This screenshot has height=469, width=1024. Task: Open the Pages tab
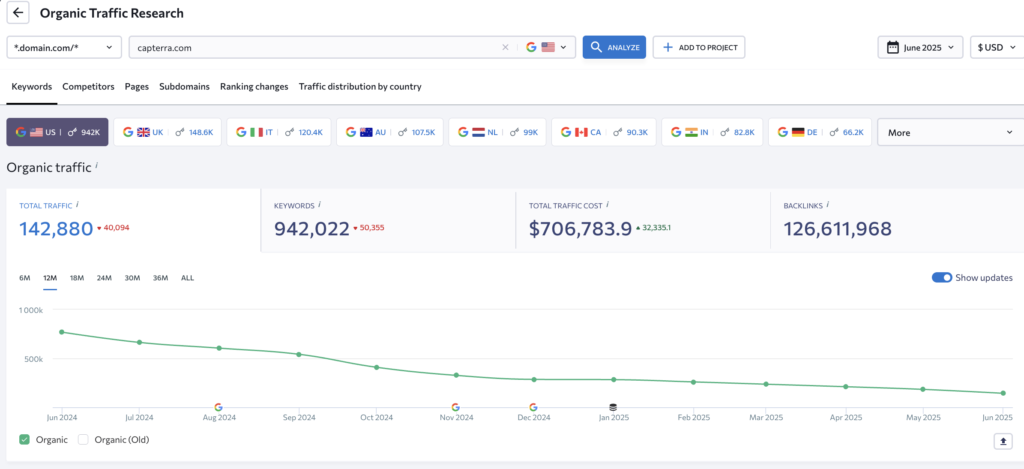point(136,86)
